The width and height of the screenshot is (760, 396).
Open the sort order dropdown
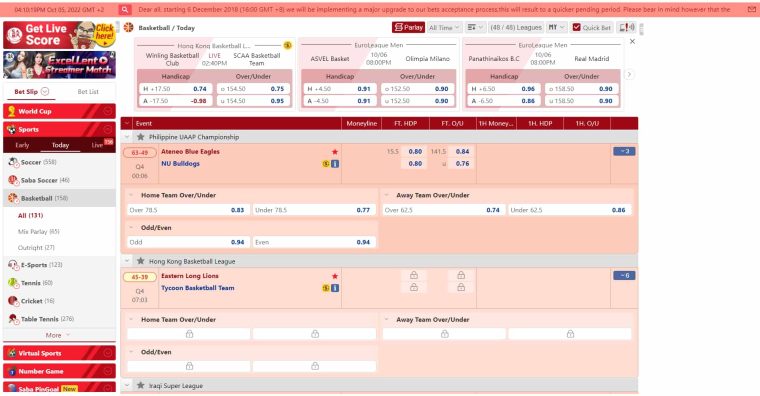[x=475, y=28]
